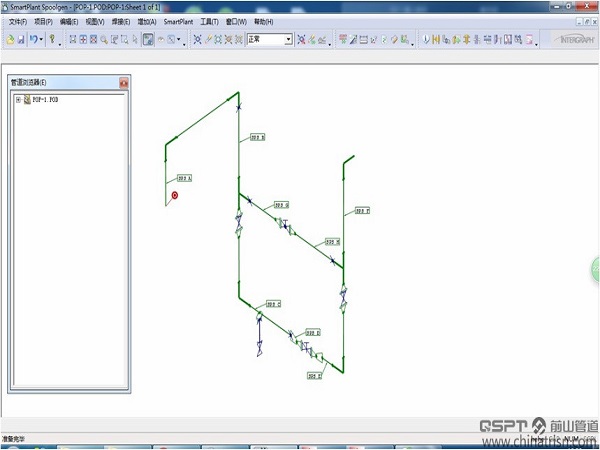This screenshot has width=600, height=450.
Task: Select the spool F label tag
Action: (x=362, y=210)
